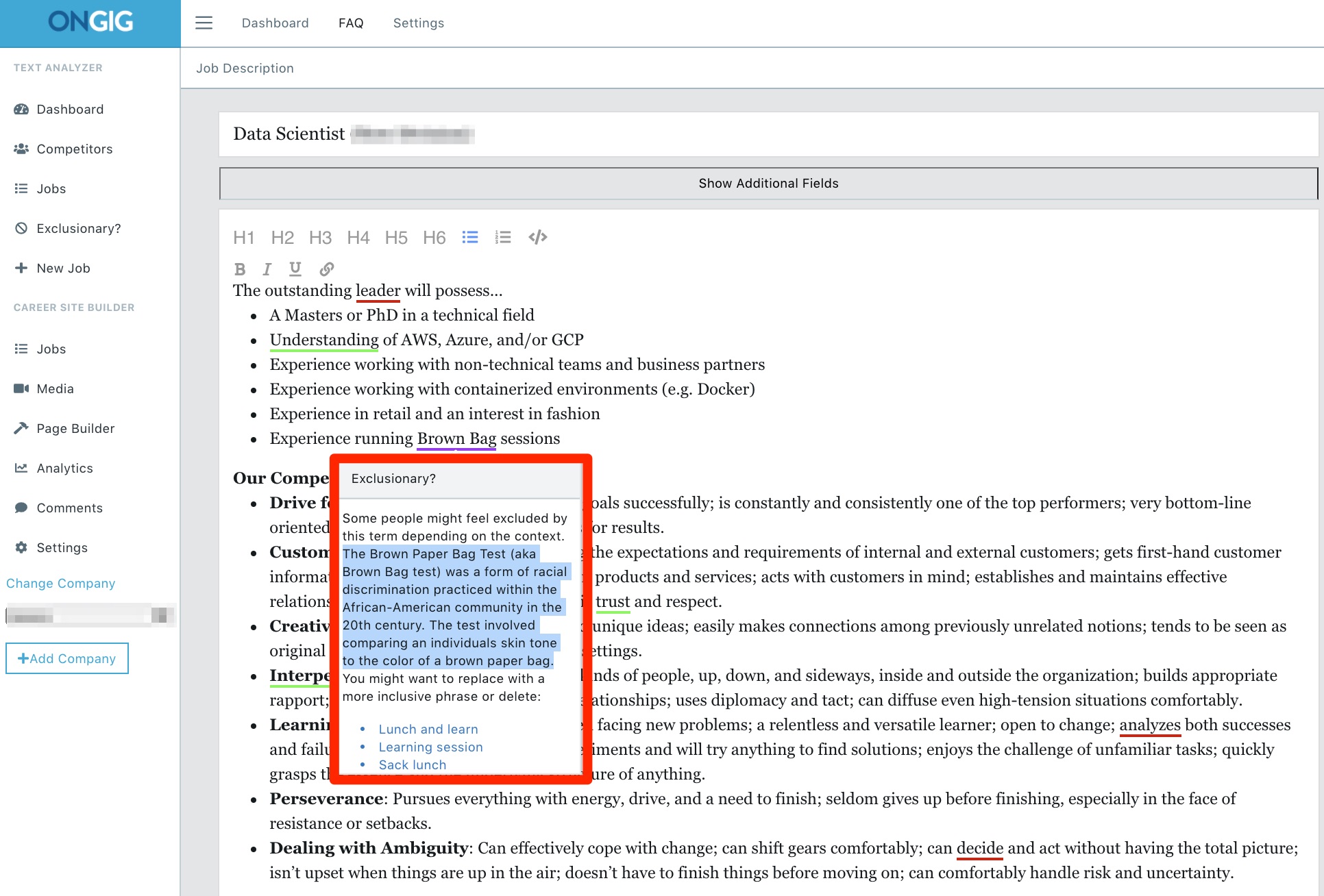The width and height of the screenshot is (1324, 896).
Task: Open the hamburger navigation menu
Action: 204,23
